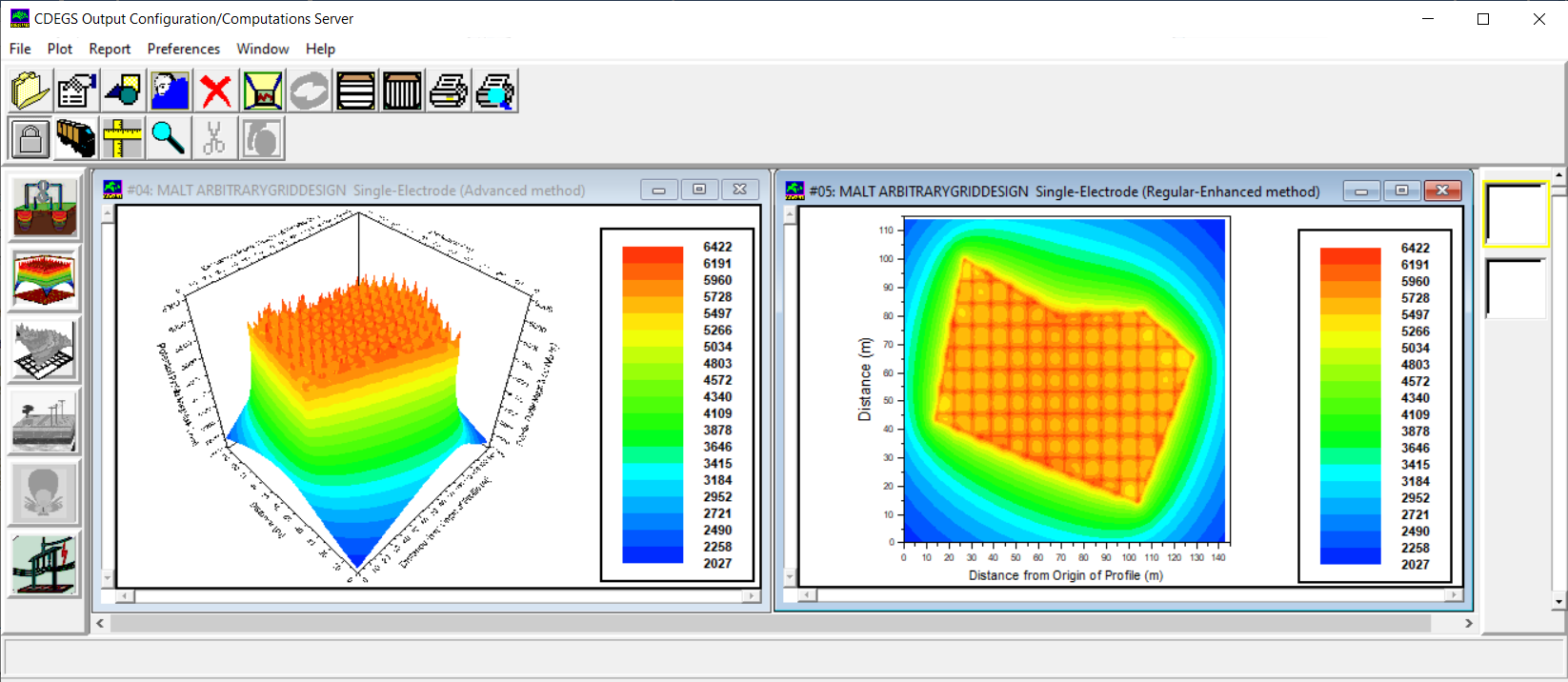Open the File menu

pos(20,49)
